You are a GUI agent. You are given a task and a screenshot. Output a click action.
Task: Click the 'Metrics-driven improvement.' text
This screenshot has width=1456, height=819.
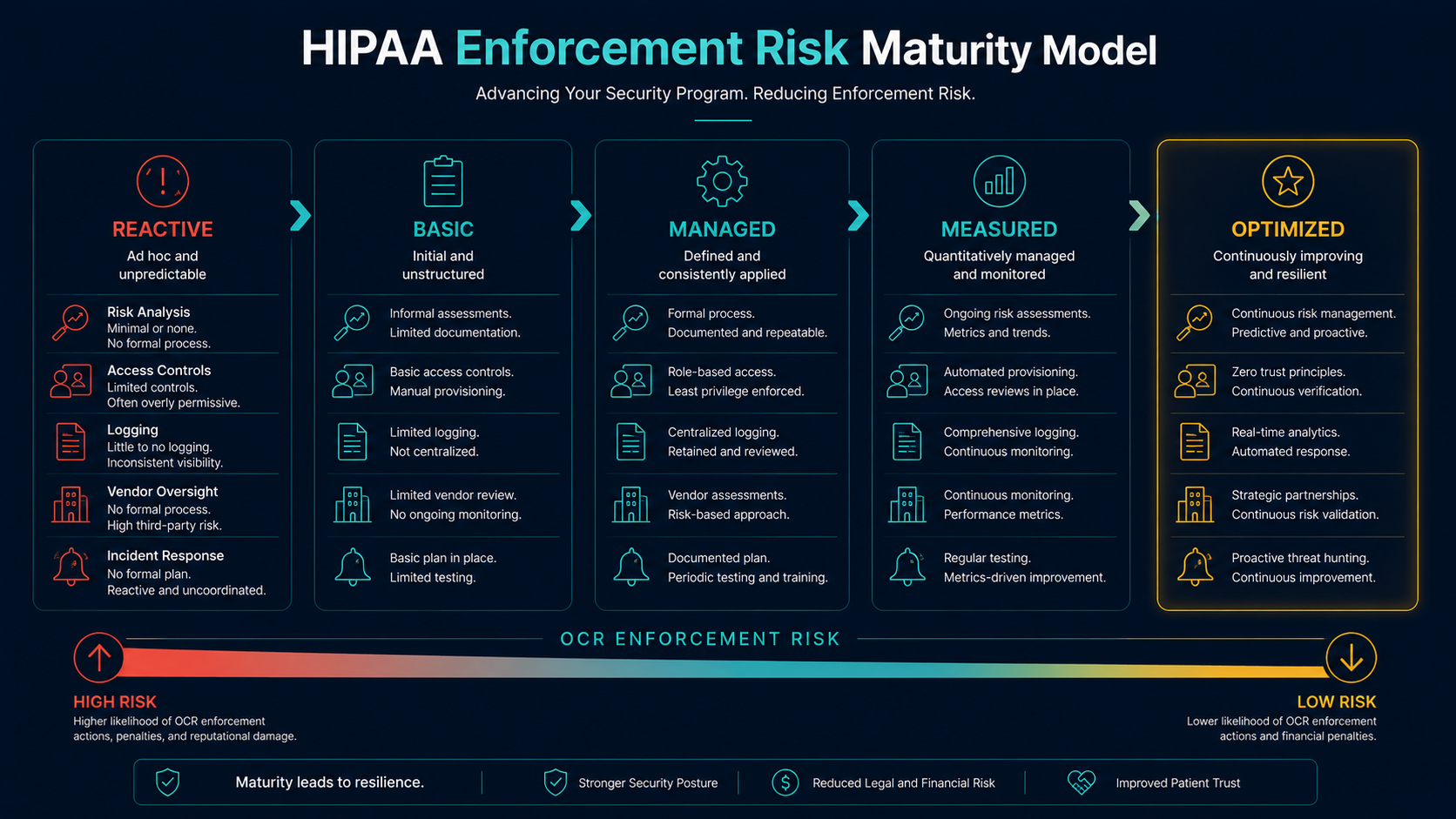click(x=1025, y=577)
